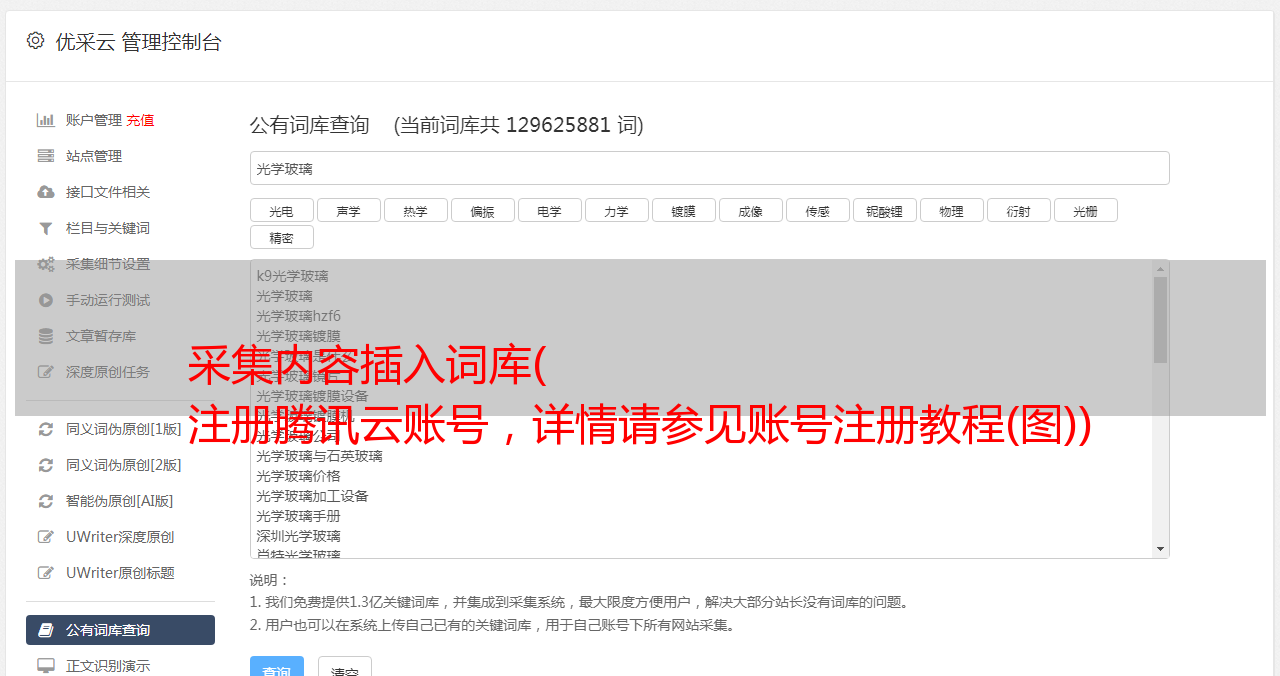This screenshot has width=1280, height=676.
Task: Select result row 光学玻璃镀膜设备
Action: (x=312, y=396)
